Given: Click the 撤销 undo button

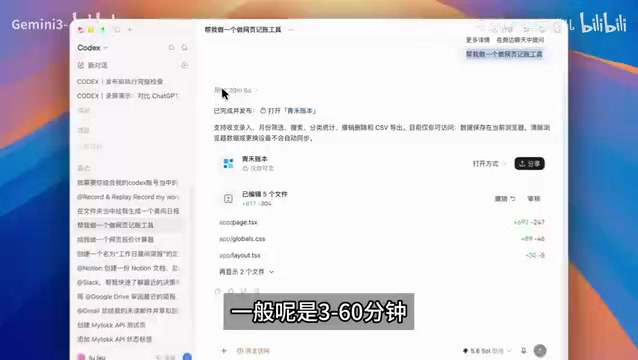Looking at the screenshot, I should click(x=505, y=199).
